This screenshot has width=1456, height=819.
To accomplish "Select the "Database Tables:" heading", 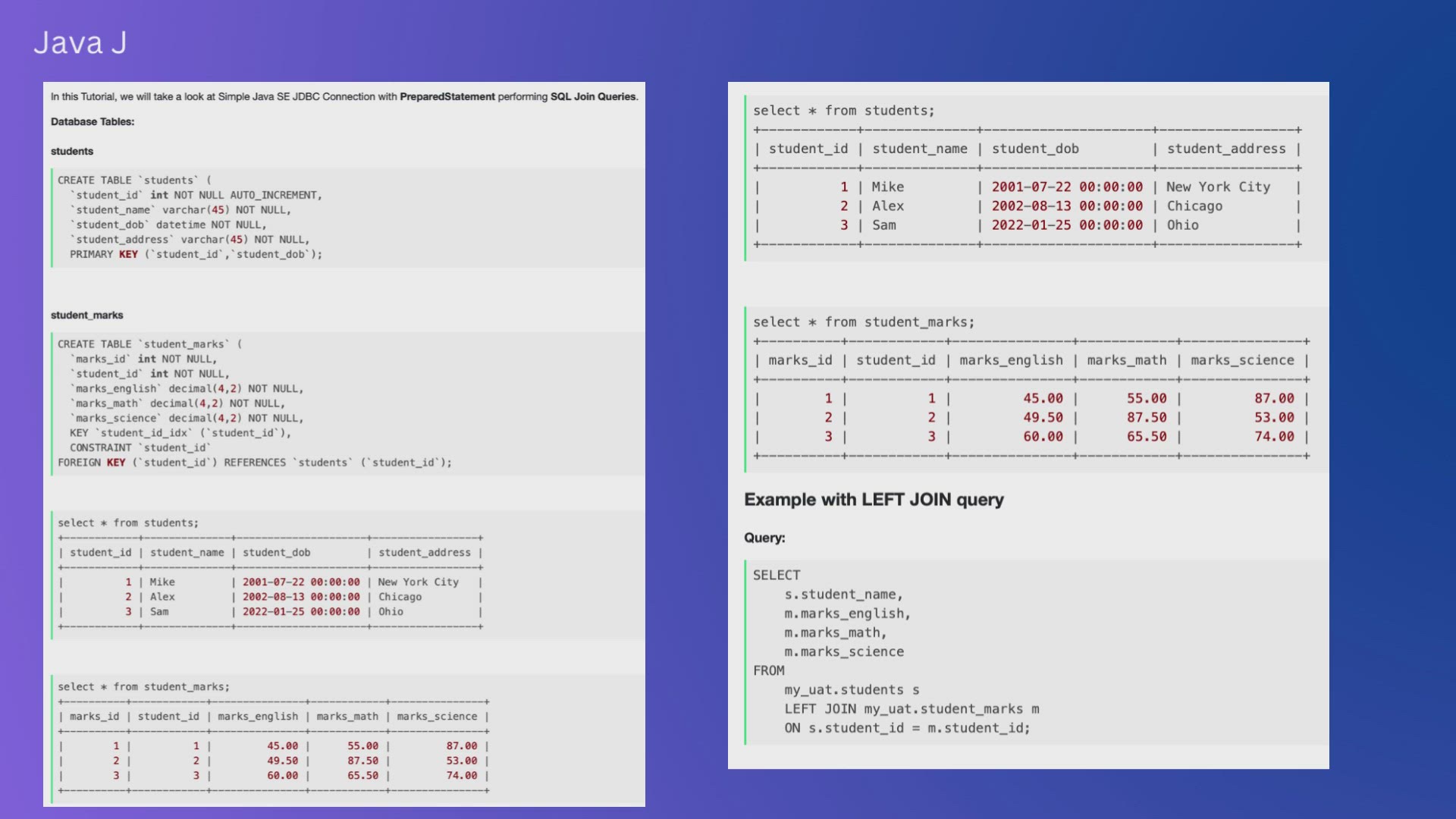I will (93, 122).
